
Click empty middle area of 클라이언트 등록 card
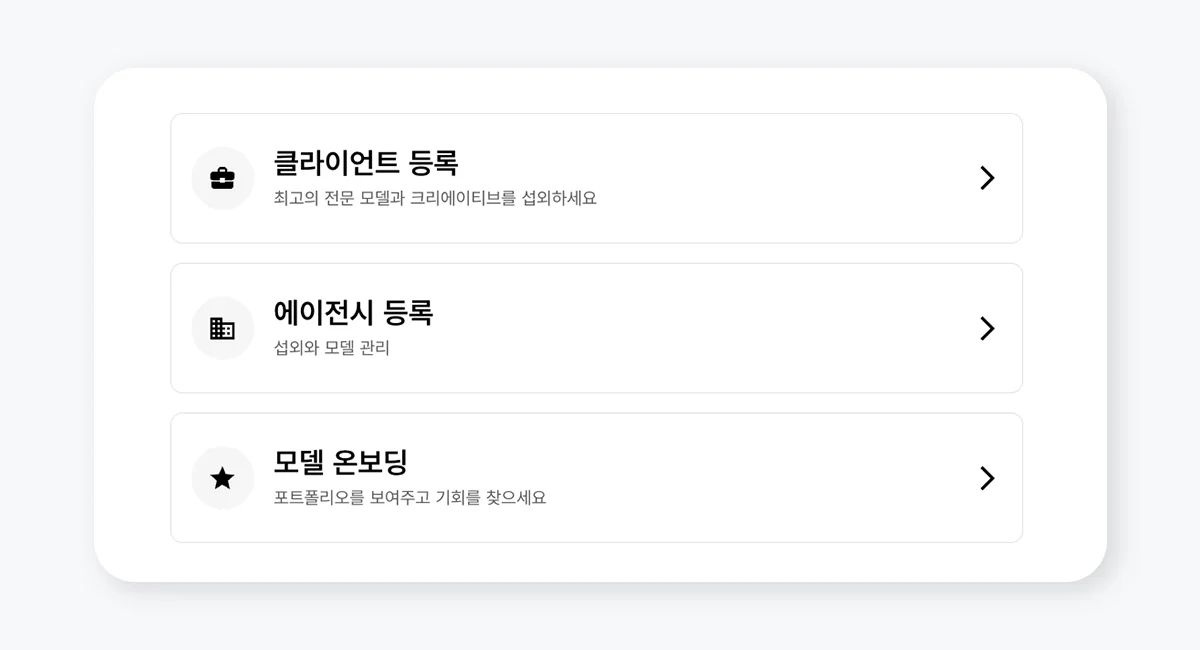pyautogui.click(x=780, y=178)
